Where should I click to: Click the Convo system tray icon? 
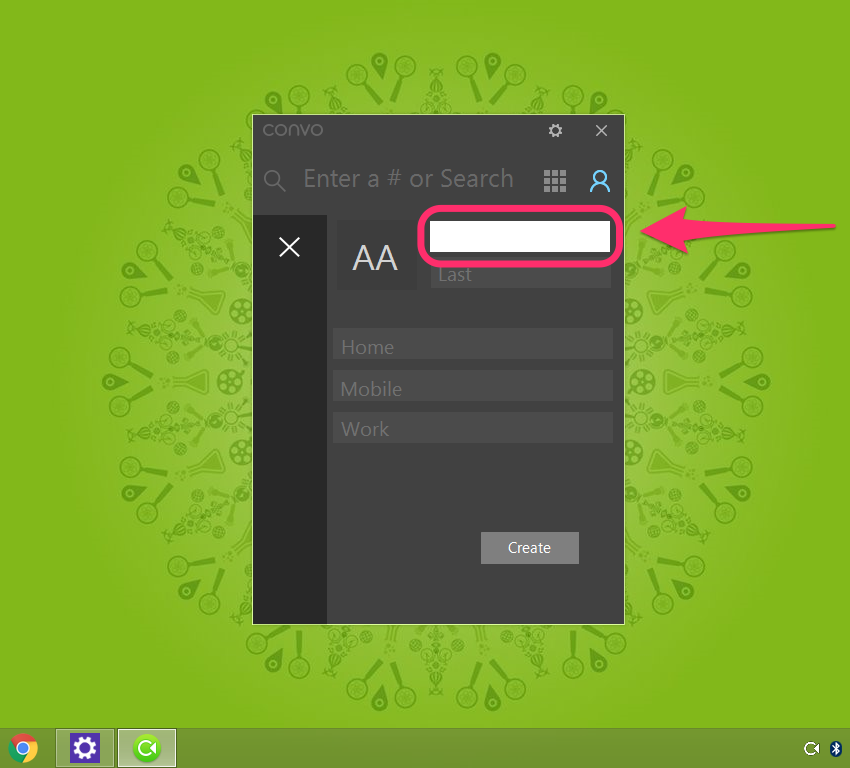pyautogui.click(x=811, y=749)
